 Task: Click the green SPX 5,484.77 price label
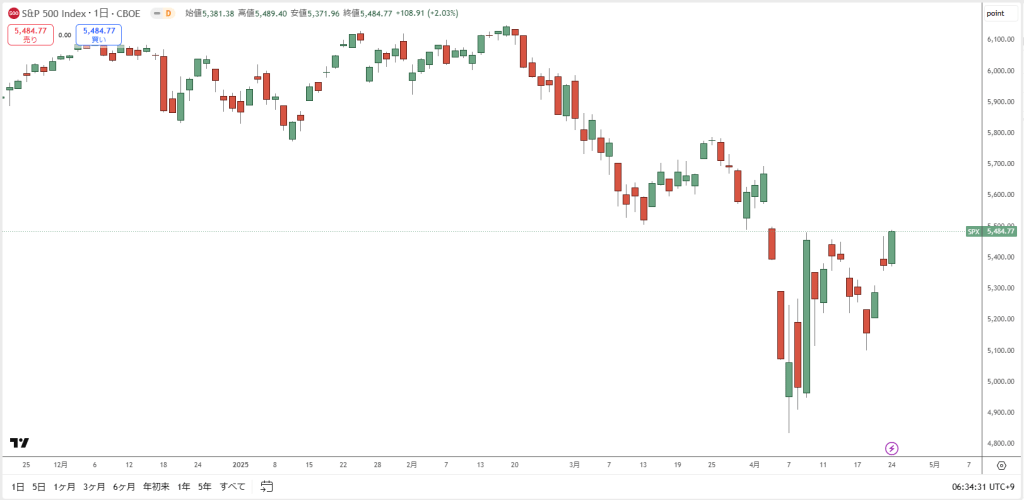pyautogui.click(x=991, y=231)
